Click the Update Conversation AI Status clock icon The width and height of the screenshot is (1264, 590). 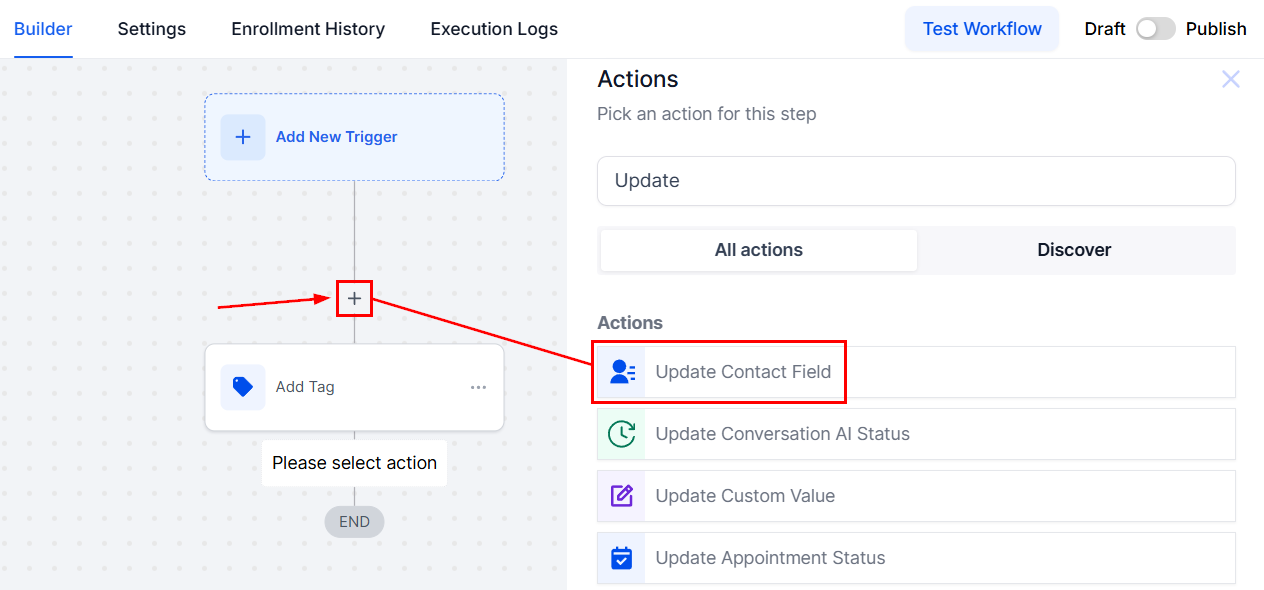coord(622,434)
